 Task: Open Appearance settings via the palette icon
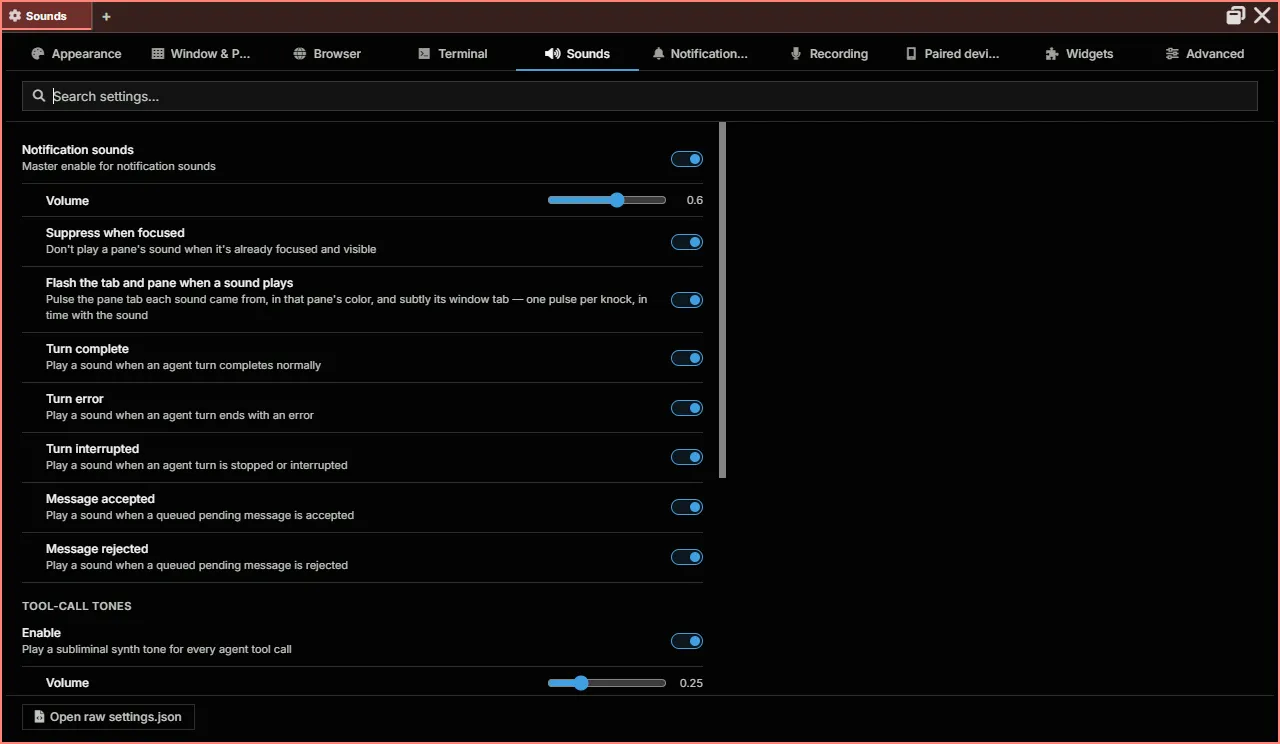coord(38,54)
